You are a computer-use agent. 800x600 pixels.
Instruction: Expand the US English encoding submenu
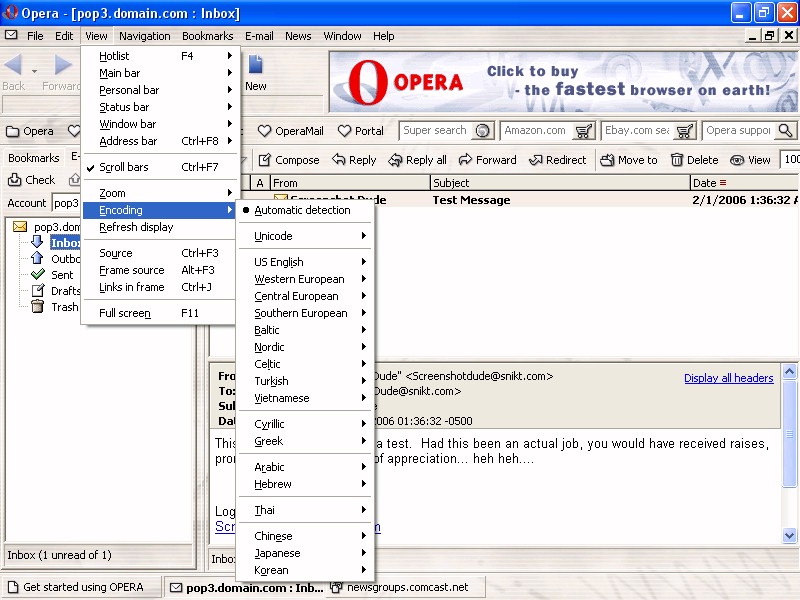(305, 262)
